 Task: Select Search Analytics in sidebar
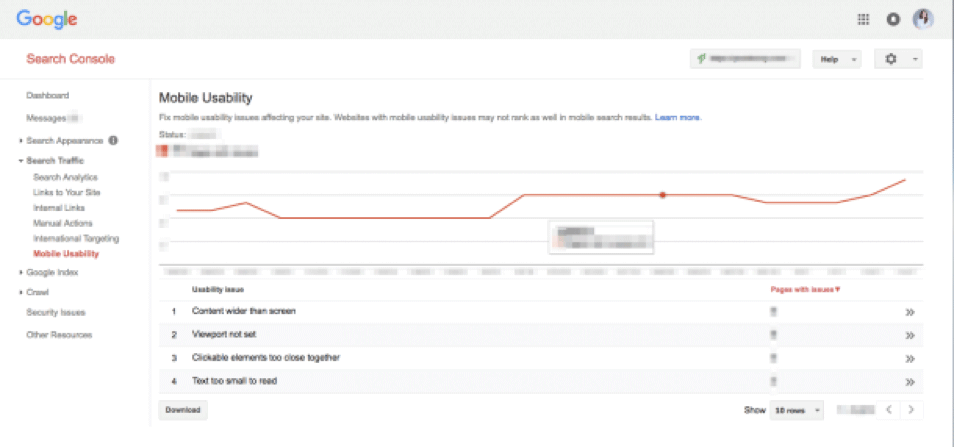click(65, 177)
